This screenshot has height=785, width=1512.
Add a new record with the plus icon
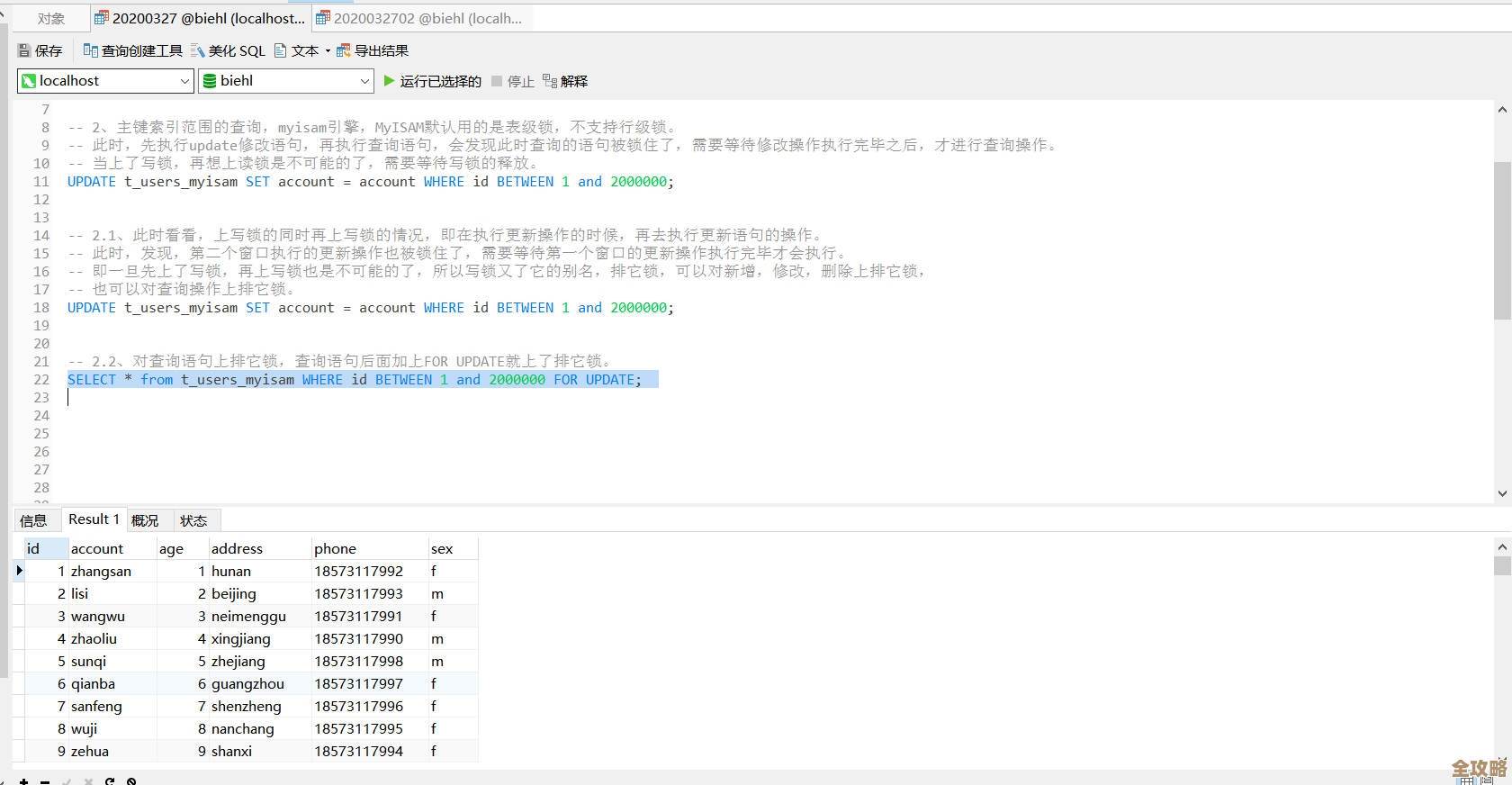[x=24, y=780]
